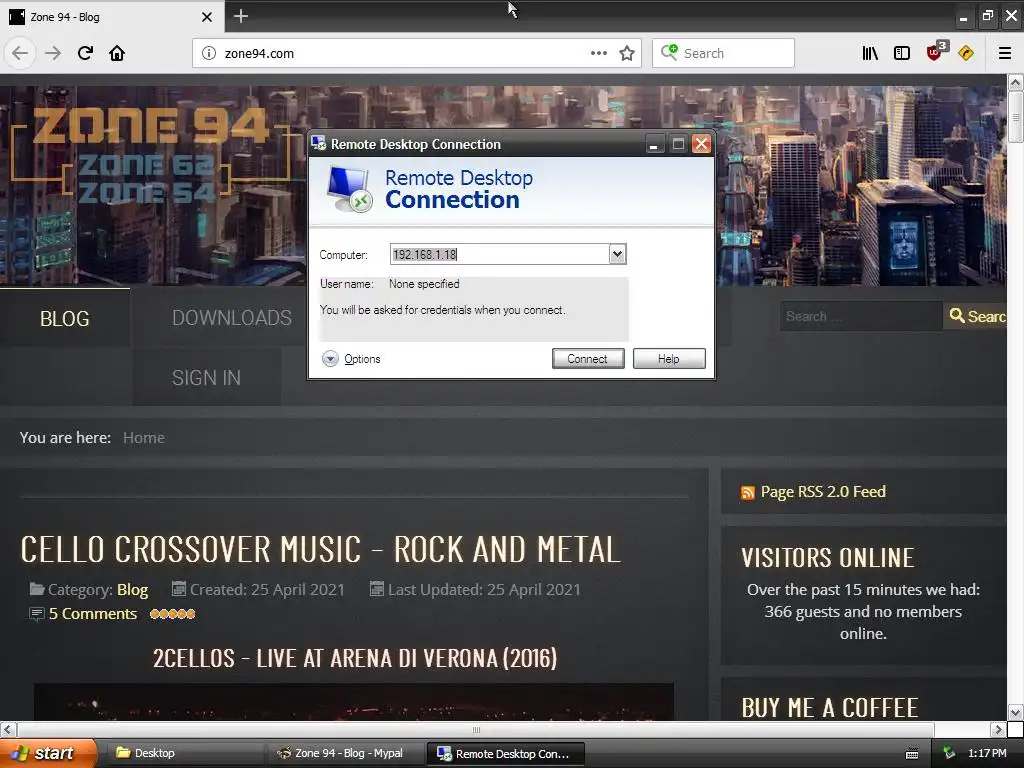1024x768 pixels.
Task: Close the Zone 94 - Blog tab
Action: (x=206, y=17)
